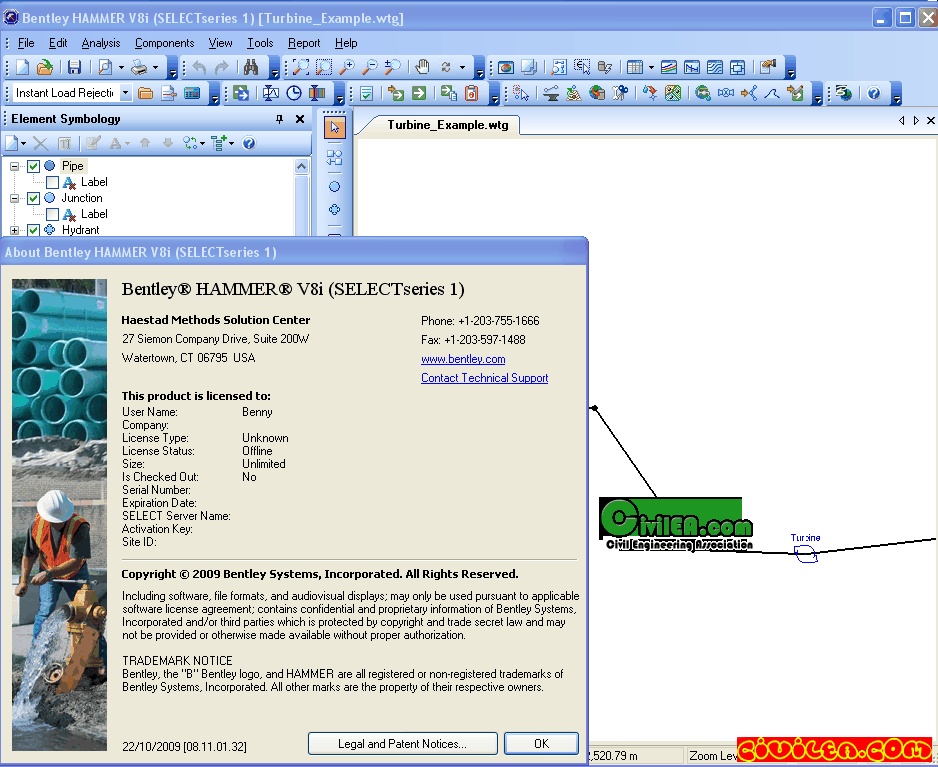Open the File menu

tap(26, 43)
